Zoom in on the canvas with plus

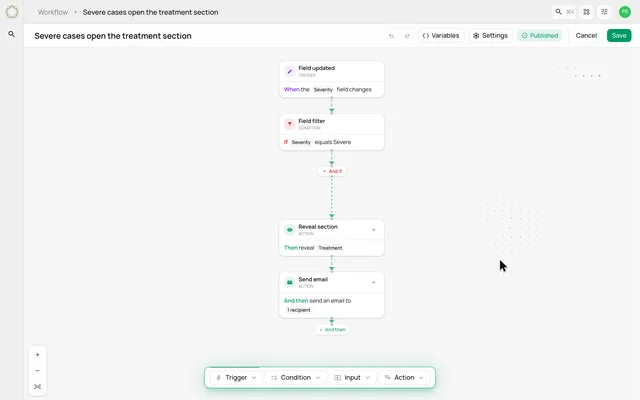[x=38, y=355]
